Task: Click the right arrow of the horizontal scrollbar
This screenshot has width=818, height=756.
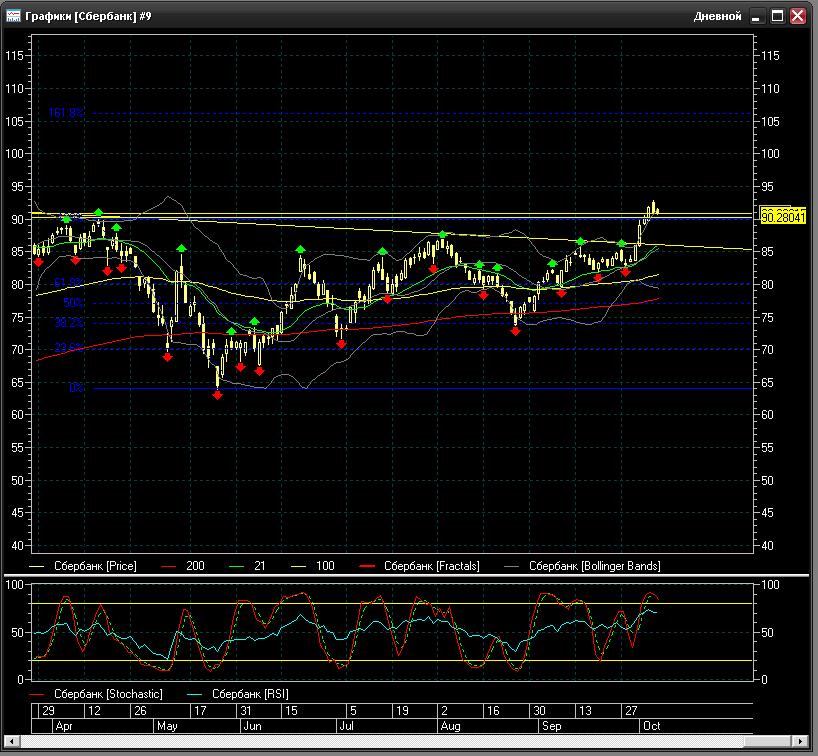Action: [801, 740]
